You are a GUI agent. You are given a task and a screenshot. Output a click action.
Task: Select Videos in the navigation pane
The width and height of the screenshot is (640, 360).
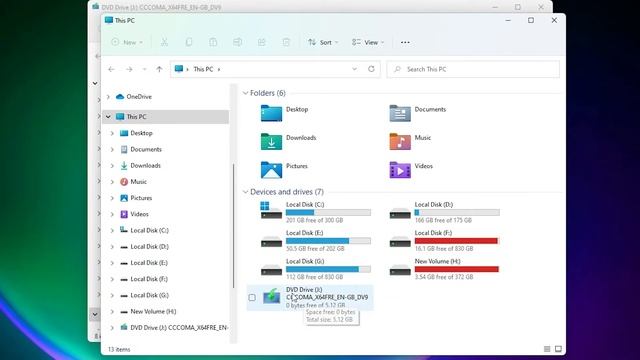139,214
